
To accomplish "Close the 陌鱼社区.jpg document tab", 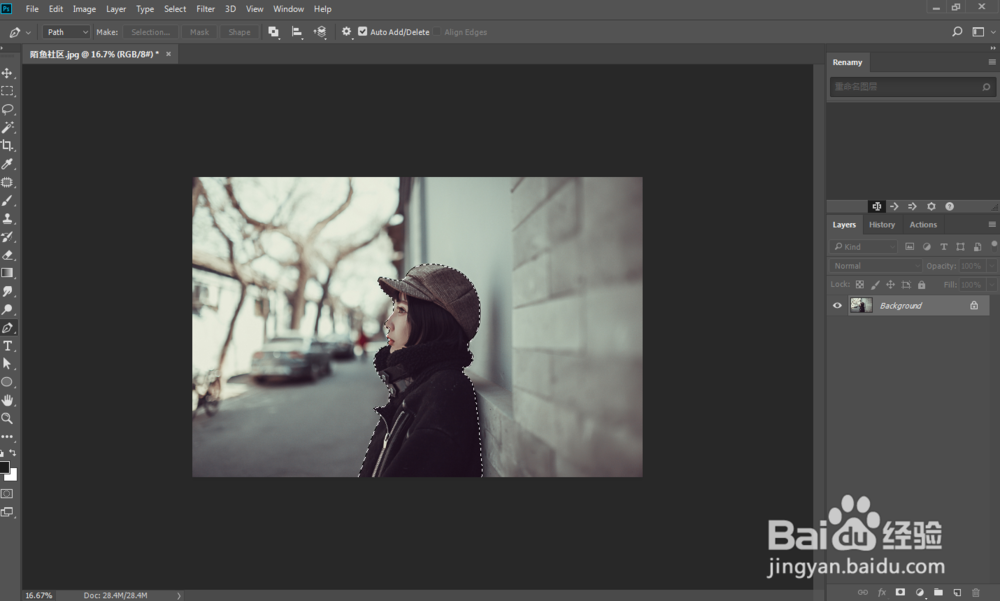I will coord(168,54).
